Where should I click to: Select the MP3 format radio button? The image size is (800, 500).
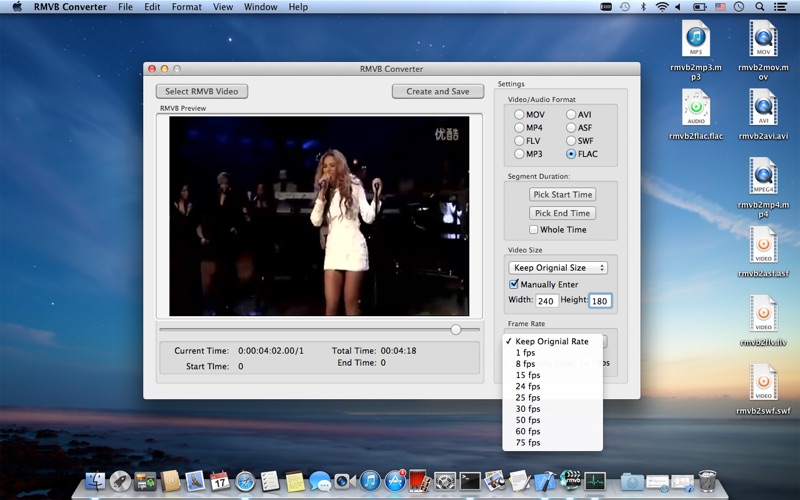519,154
